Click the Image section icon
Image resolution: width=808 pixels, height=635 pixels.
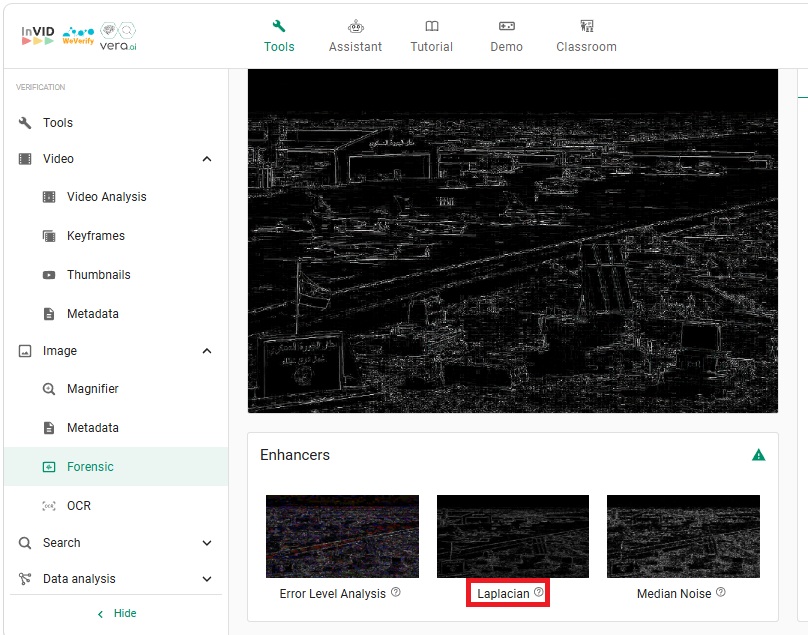coord(25,351)
